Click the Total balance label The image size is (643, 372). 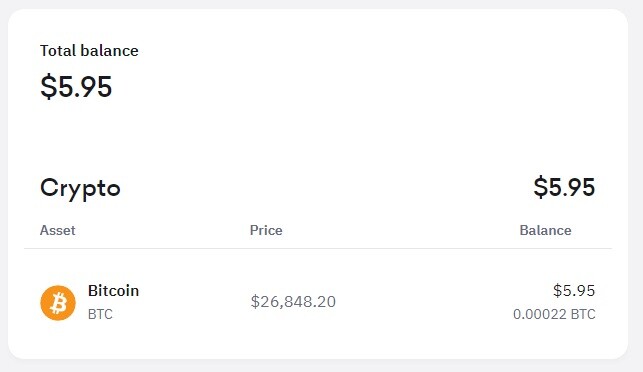[x=89, y=51]
